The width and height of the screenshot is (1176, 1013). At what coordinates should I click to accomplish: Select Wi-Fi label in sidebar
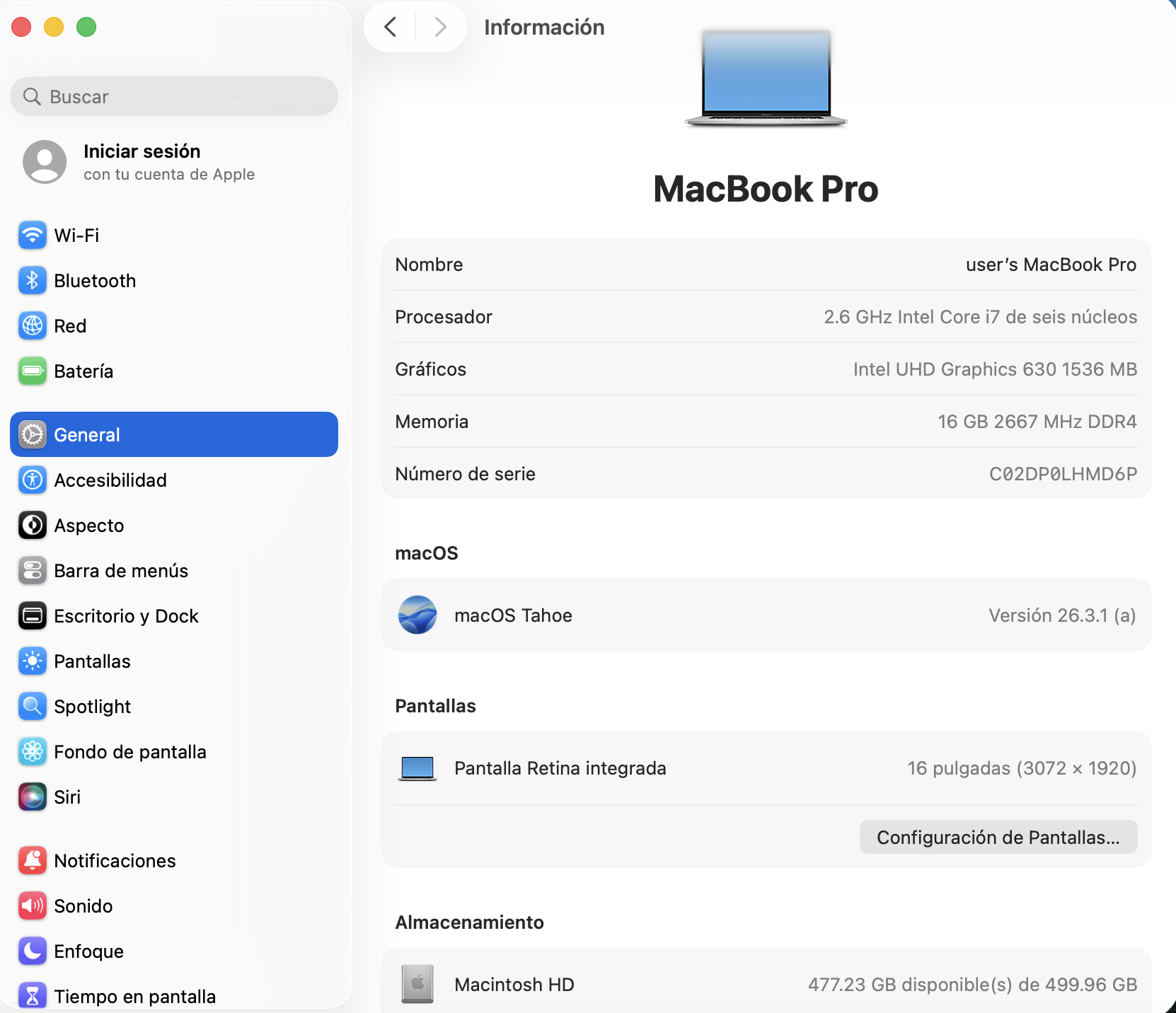click(x=76, y=236)
